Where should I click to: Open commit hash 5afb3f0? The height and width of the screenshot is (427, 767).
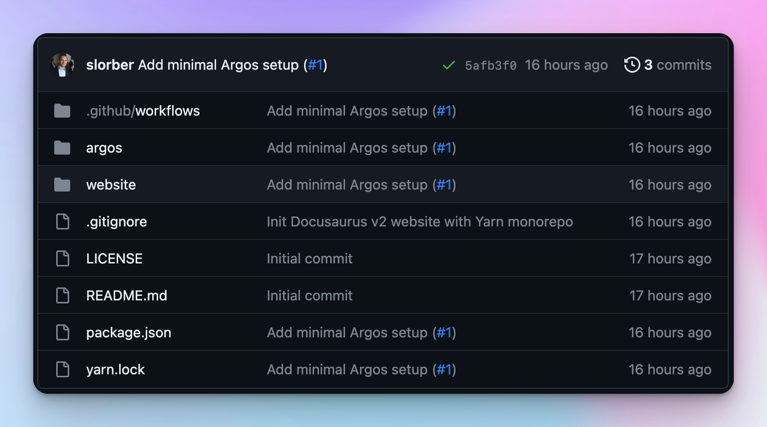[490, 65]
